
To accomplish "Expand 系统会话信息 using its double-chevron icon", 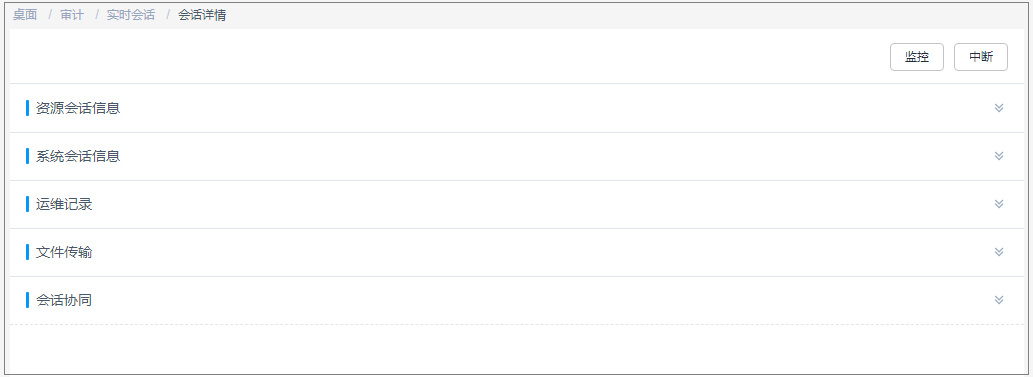I will click(999, 156).
